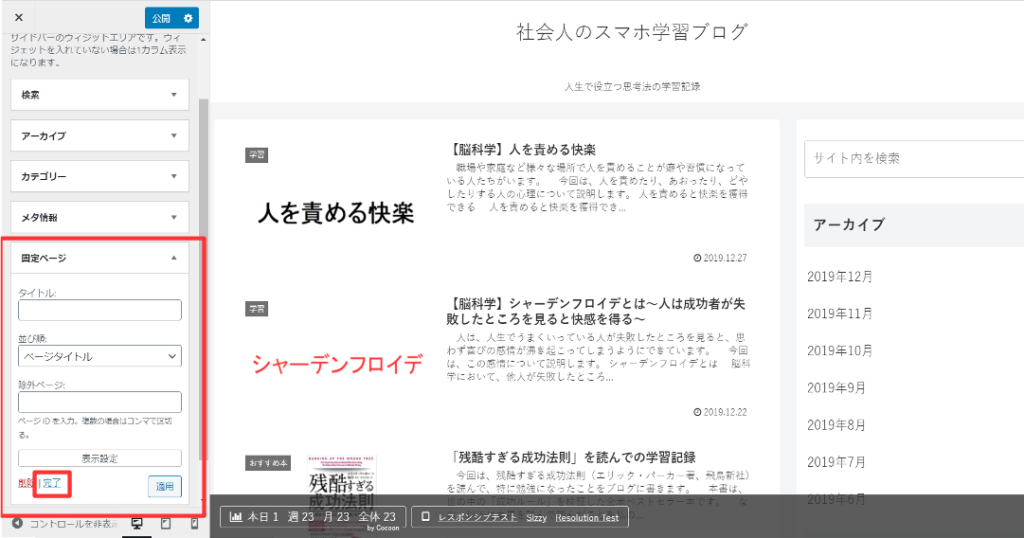This screenshot has height=538, width=1024.
Task: Close the customizer with the X icon
Action: [x=19, y=17]
